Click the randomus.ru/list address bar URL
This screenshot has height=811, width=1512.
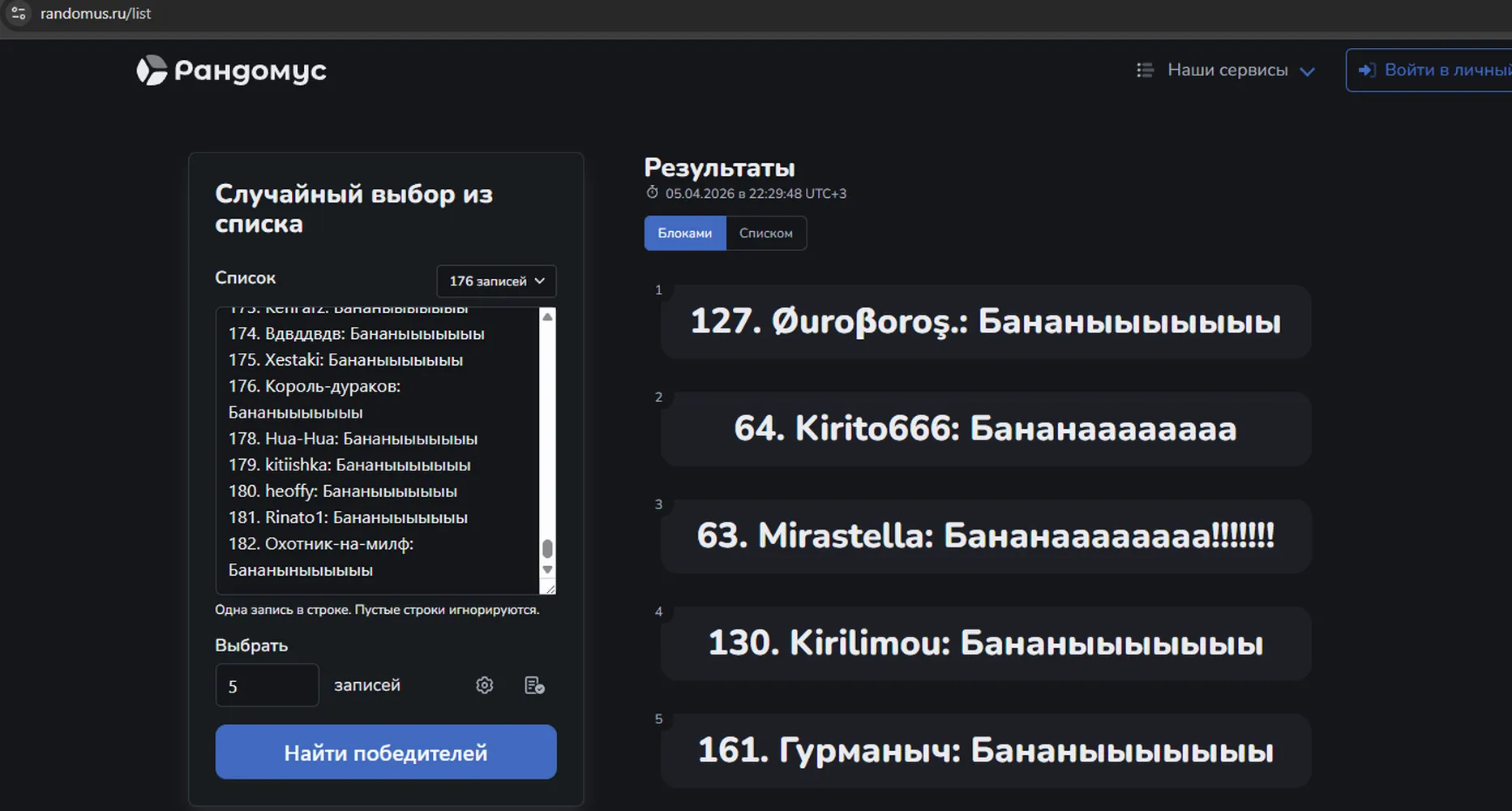[x=96, y=14]
